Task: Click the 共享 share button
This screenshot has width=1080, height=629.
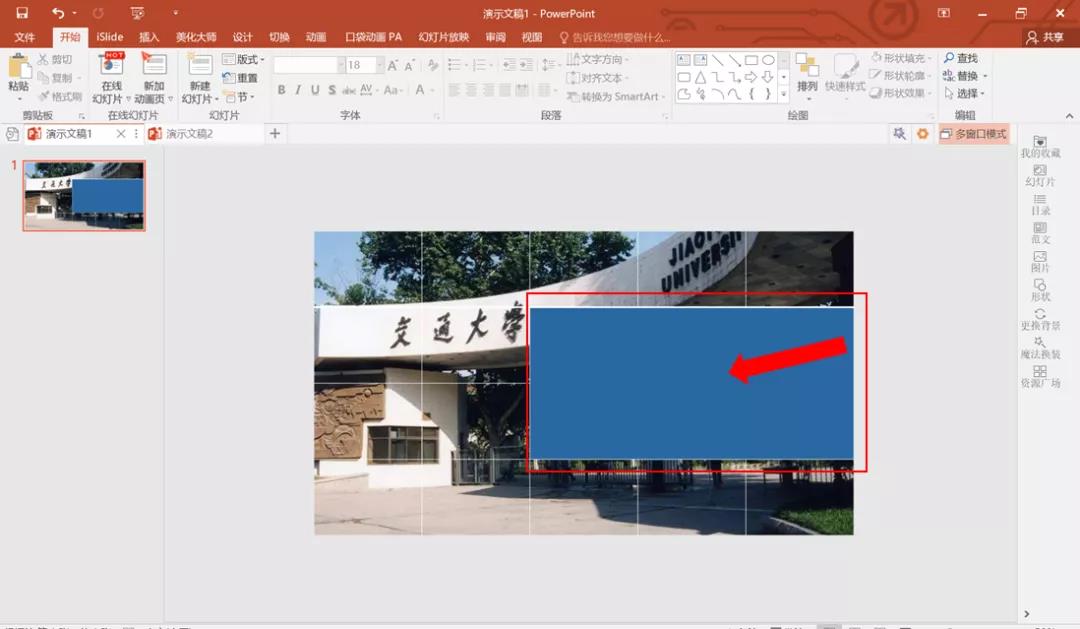Action: tap(1045, 37)
